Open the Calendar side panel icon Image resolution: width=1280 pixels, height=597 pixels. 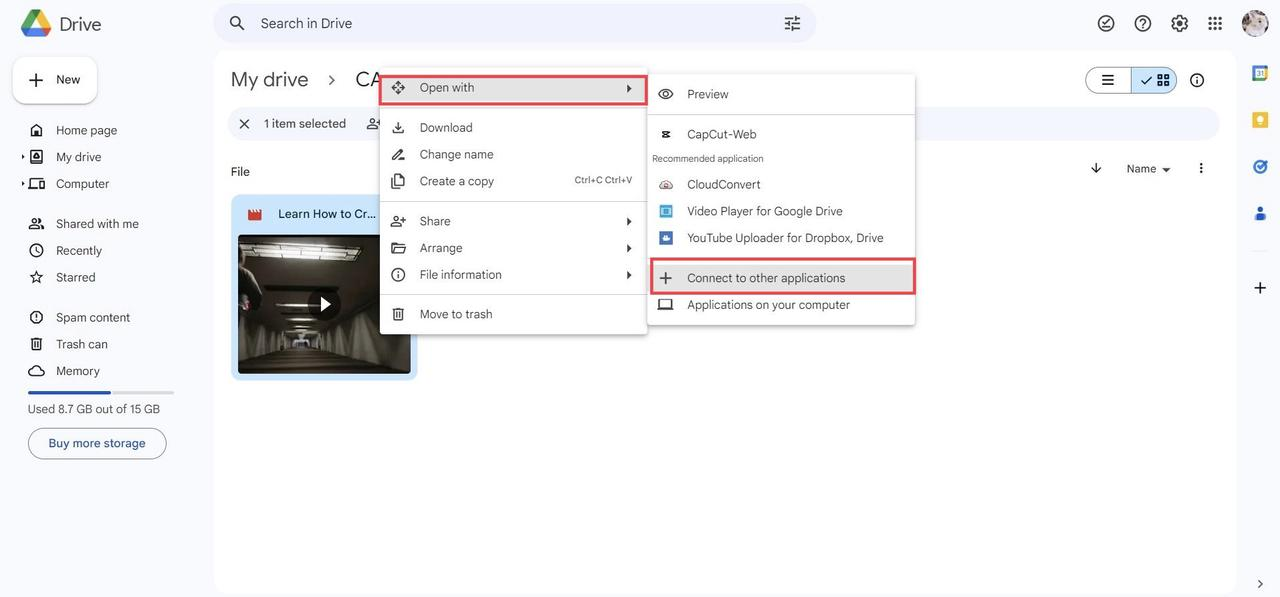[x=1260, y=73]
